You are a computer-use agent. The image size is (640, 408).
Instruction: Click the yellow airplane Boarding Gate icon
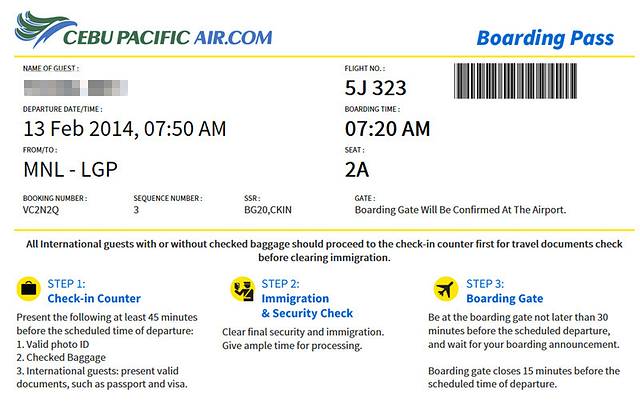point(446,290)
